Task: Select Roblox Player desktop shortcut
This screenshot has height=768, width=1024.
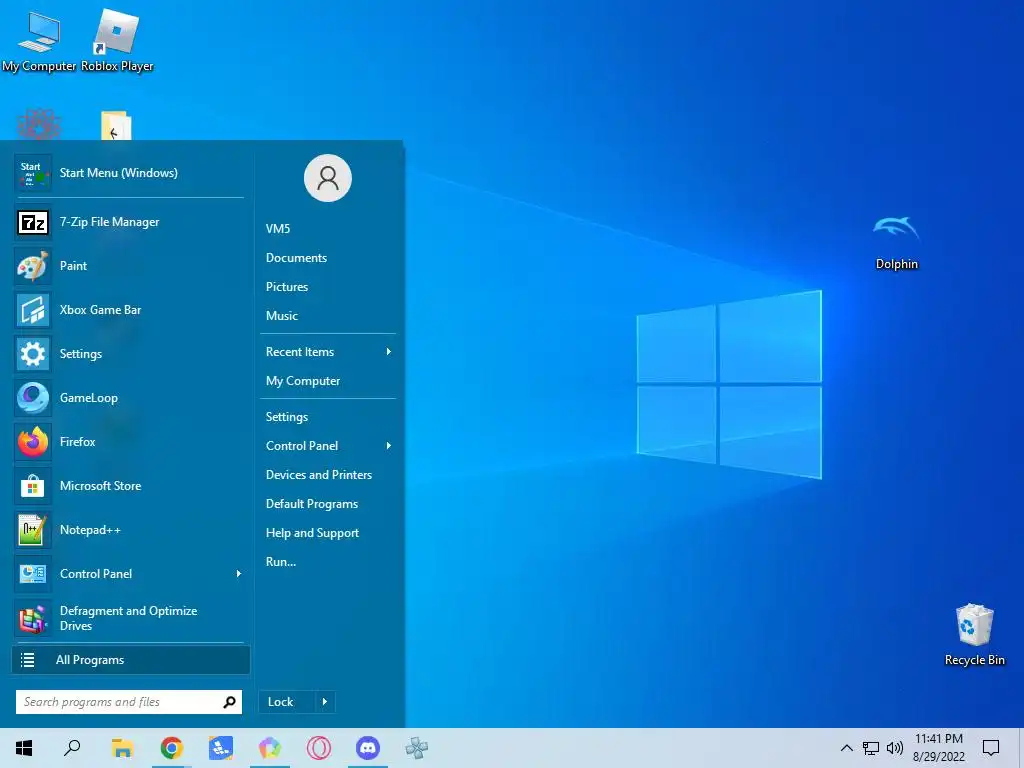Action: click(x=117, y=41)
